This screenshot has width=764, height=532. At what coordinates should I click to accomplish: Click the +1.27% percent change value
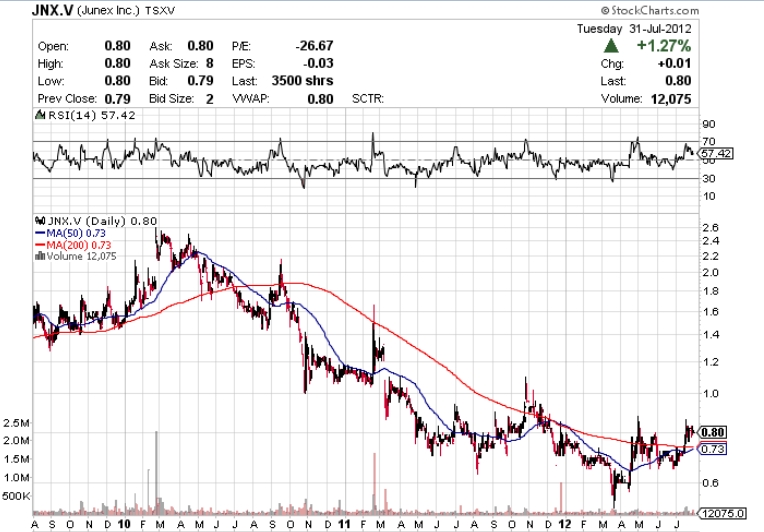tap(664, 46)
